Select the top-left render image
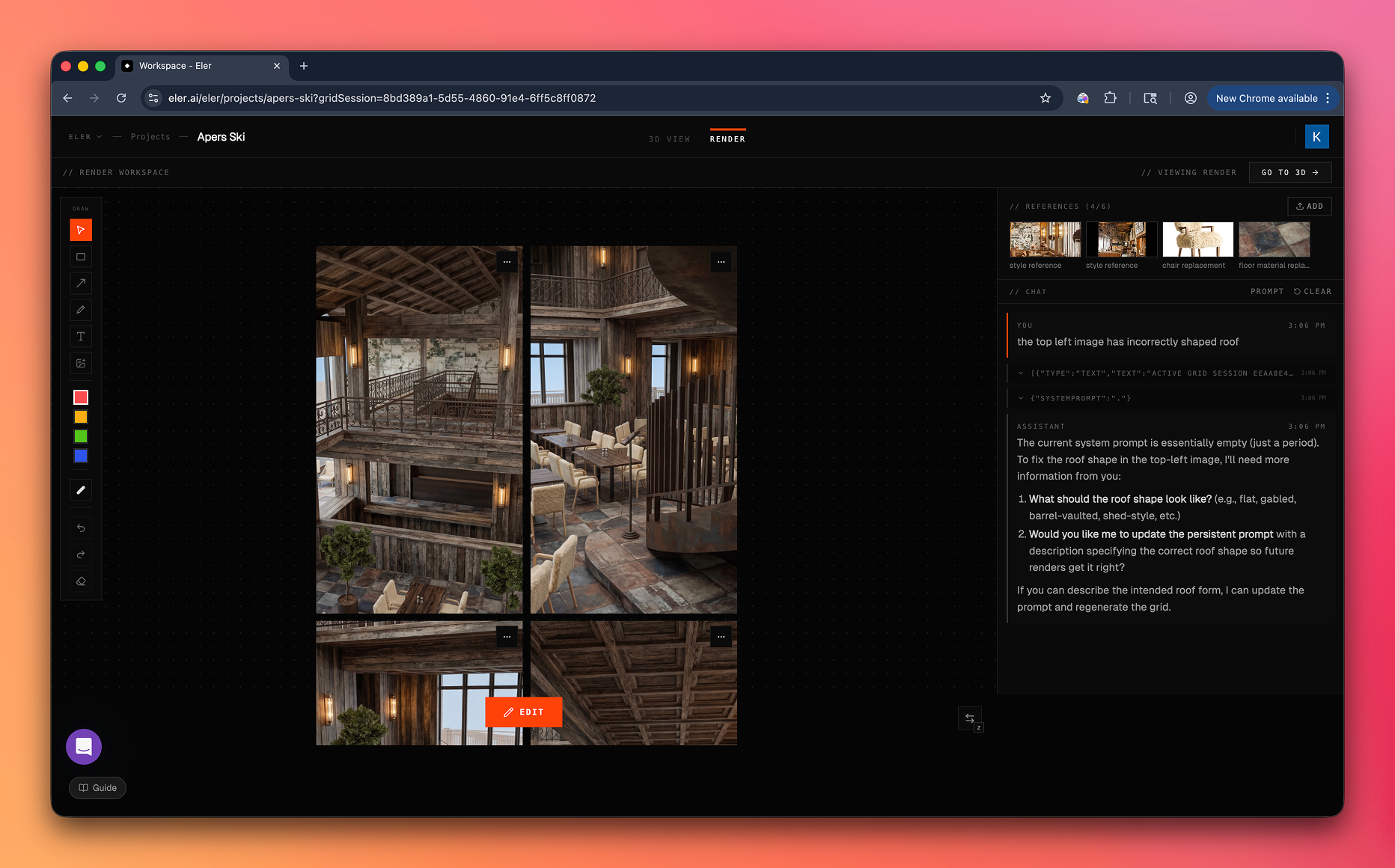 coord(419,430)
